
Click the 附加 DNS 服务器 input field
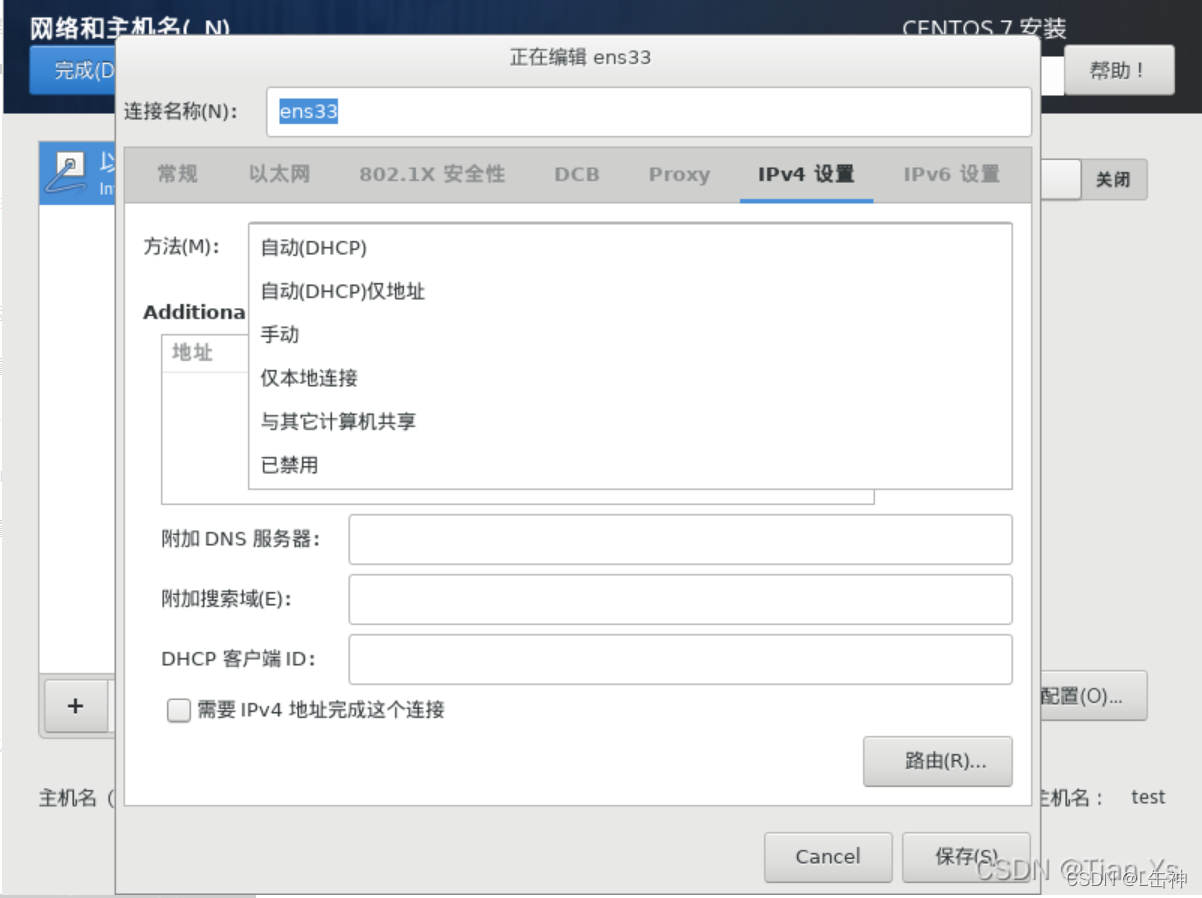[680, 540]
